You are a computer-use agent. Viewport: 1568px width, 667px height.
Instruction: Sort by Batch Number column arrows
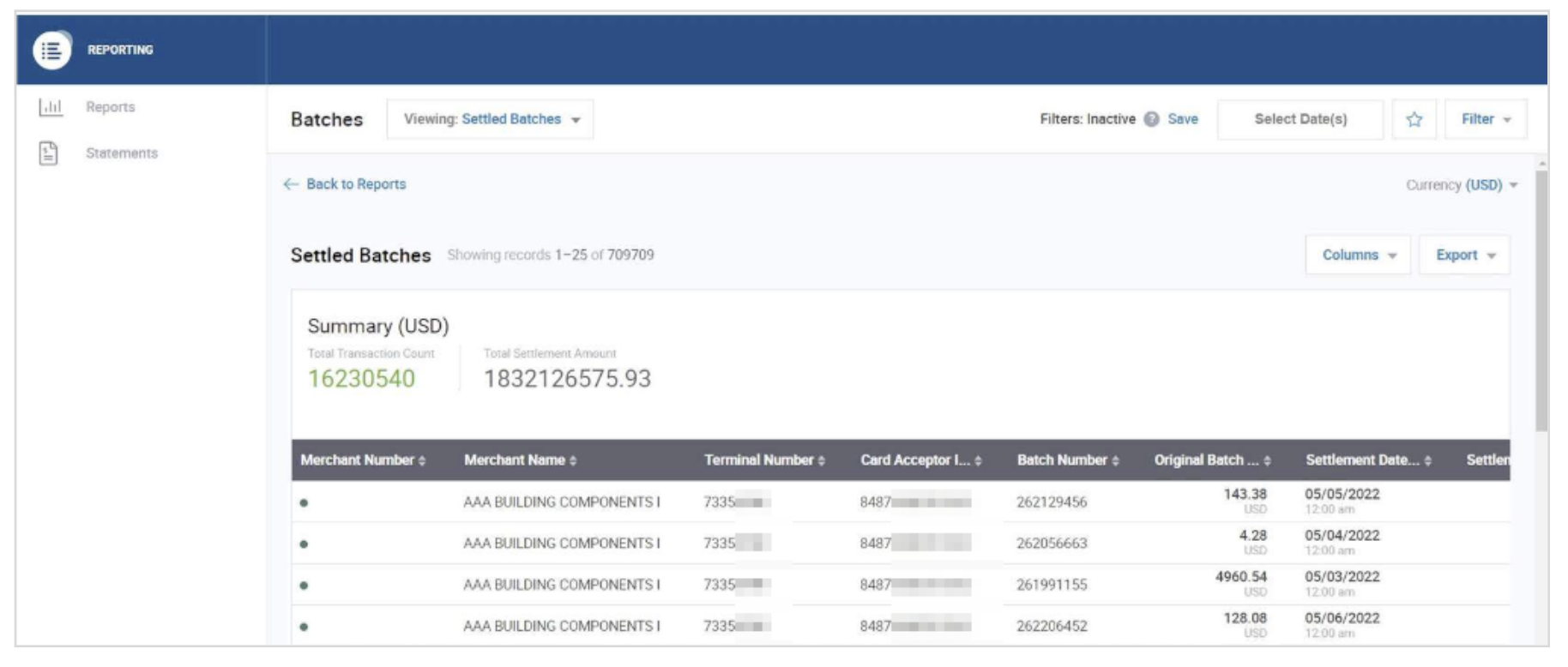[1115, 461]
